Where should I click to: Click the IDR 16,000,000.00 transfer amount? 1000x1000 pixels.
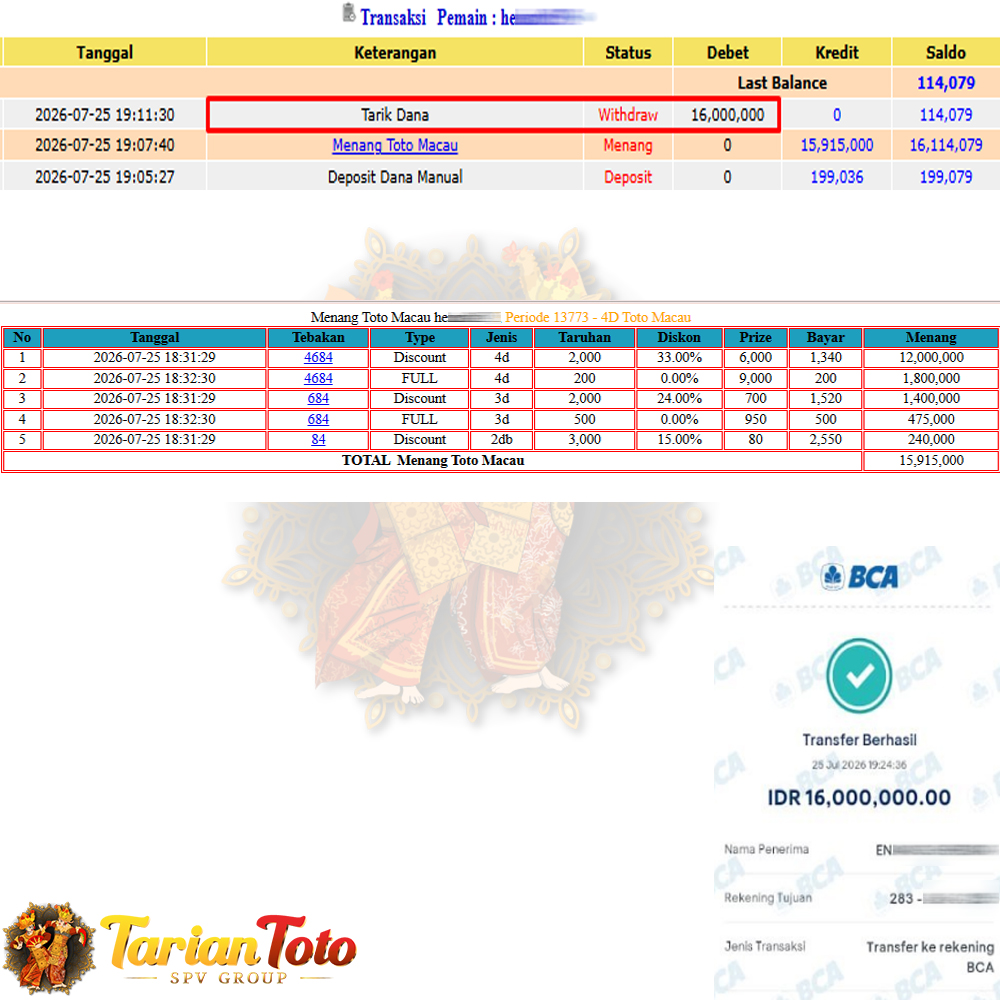pyautogui.click(x=859, y=797)
